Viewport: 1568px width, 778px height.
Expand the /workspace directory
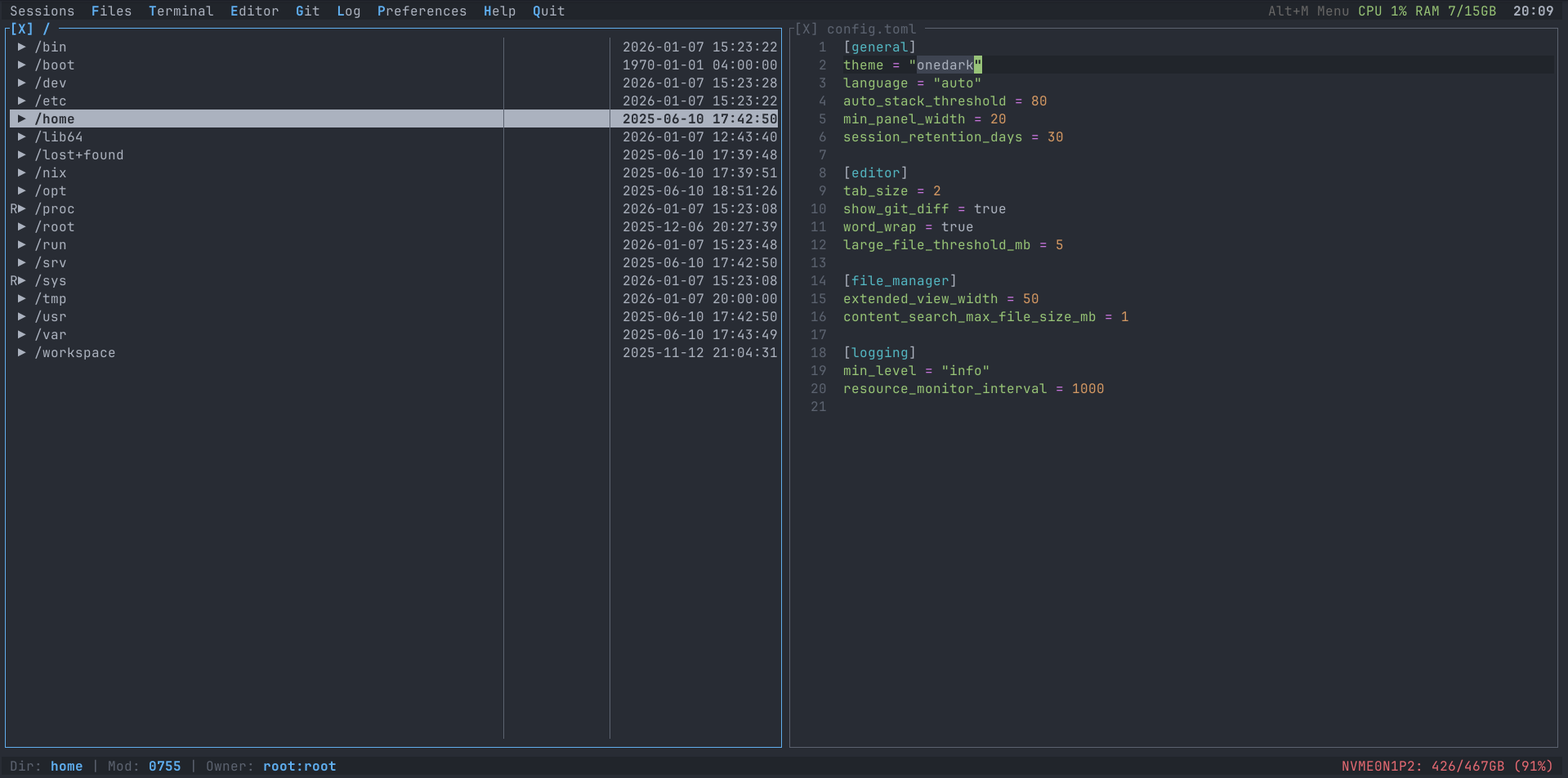[x=22, y=352]
